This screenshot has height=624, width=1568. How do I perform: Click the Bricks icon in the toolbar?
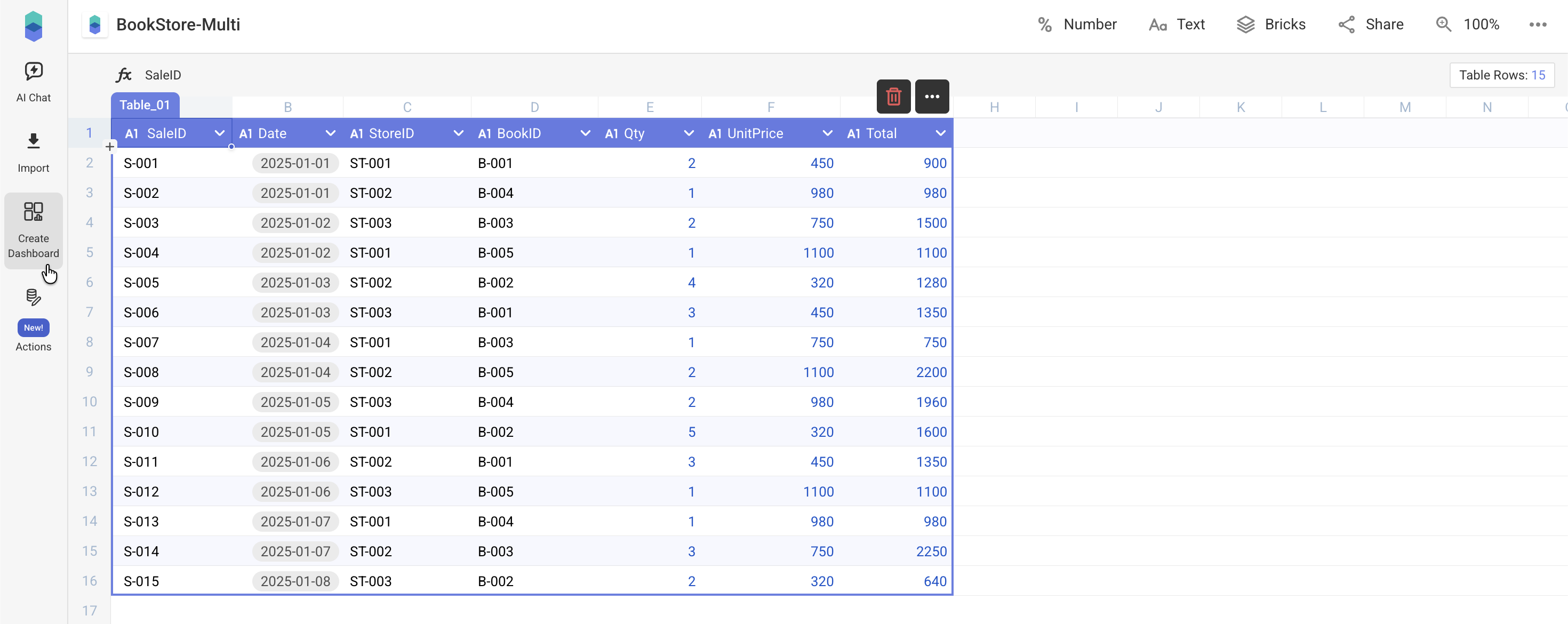(x=1271, y=25)
